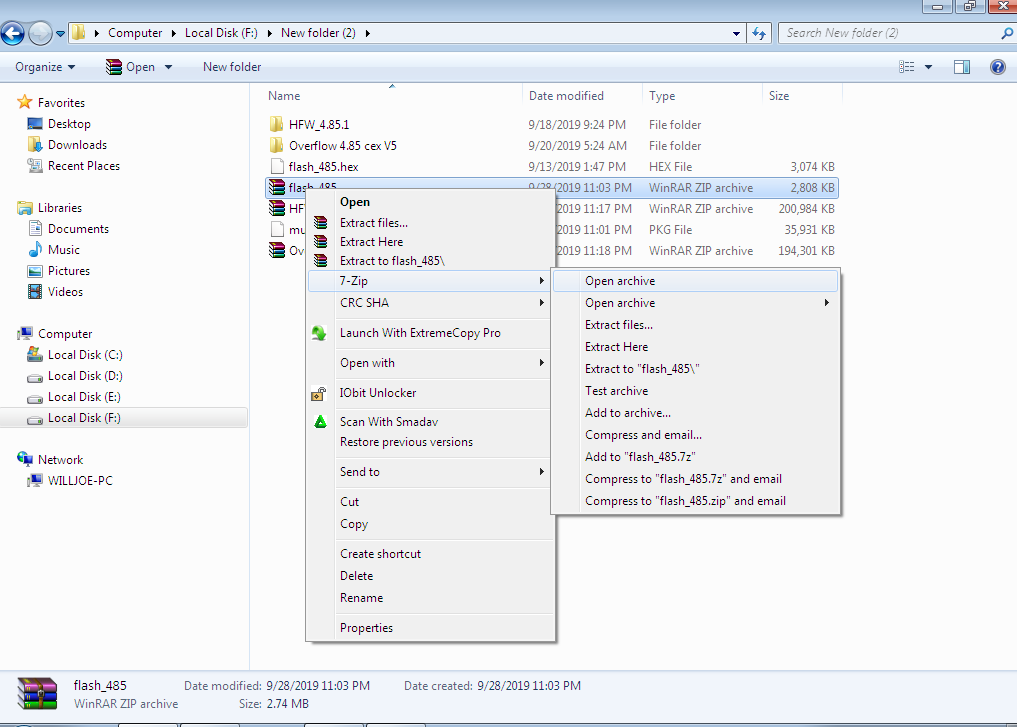1017x727 pixels.
Task: Sort by Date modified column header
Action: 566,96
